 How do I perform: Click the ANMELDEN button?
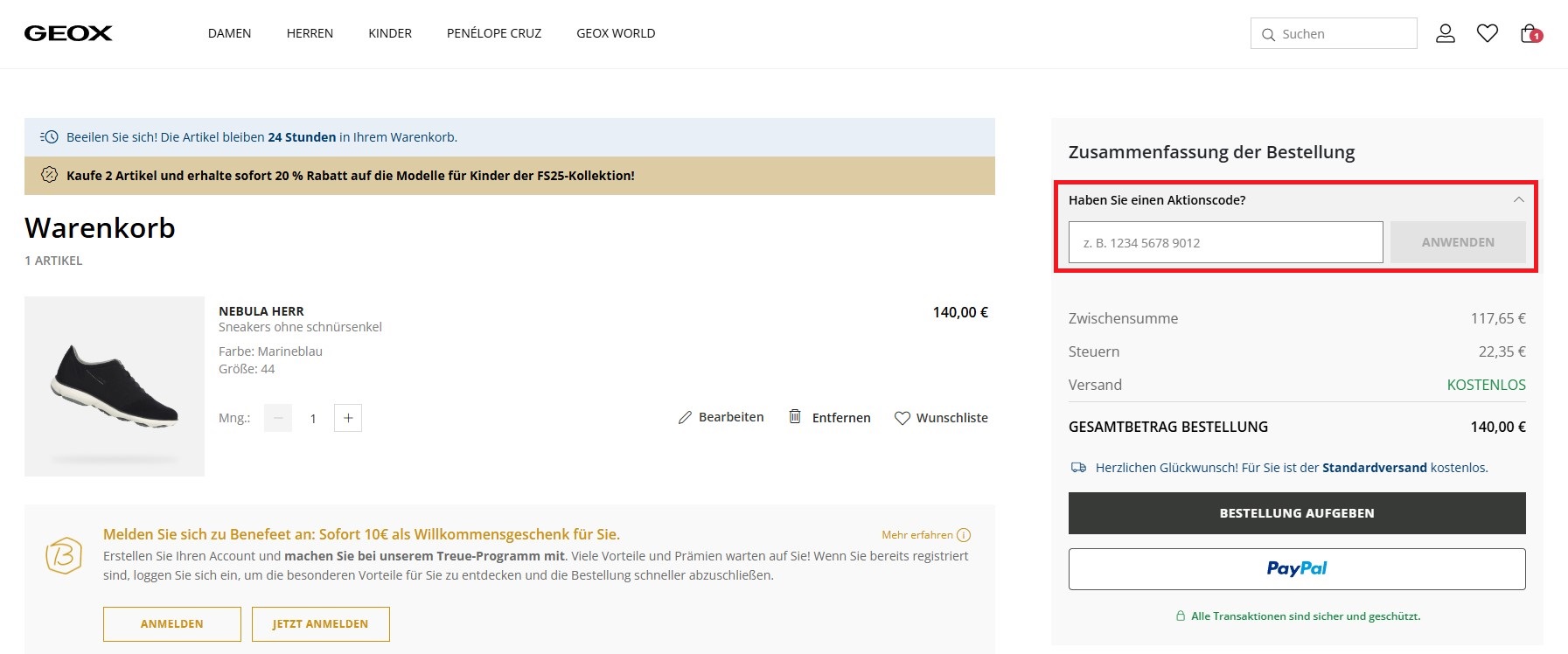[172, 624]
